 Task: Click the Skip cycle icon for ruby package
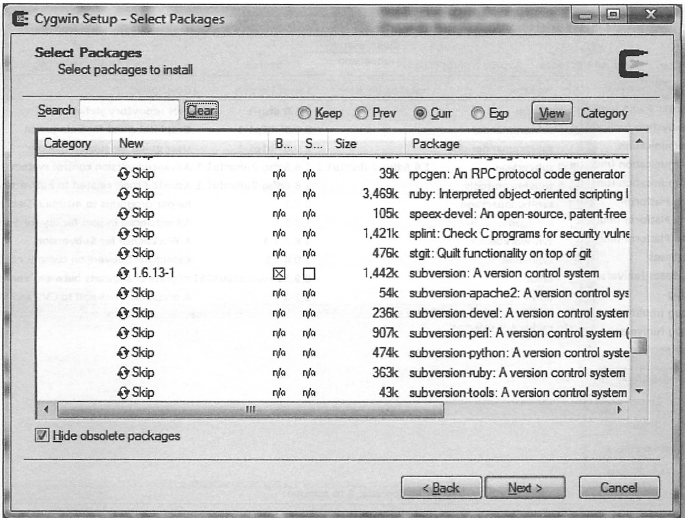(124, 193)
